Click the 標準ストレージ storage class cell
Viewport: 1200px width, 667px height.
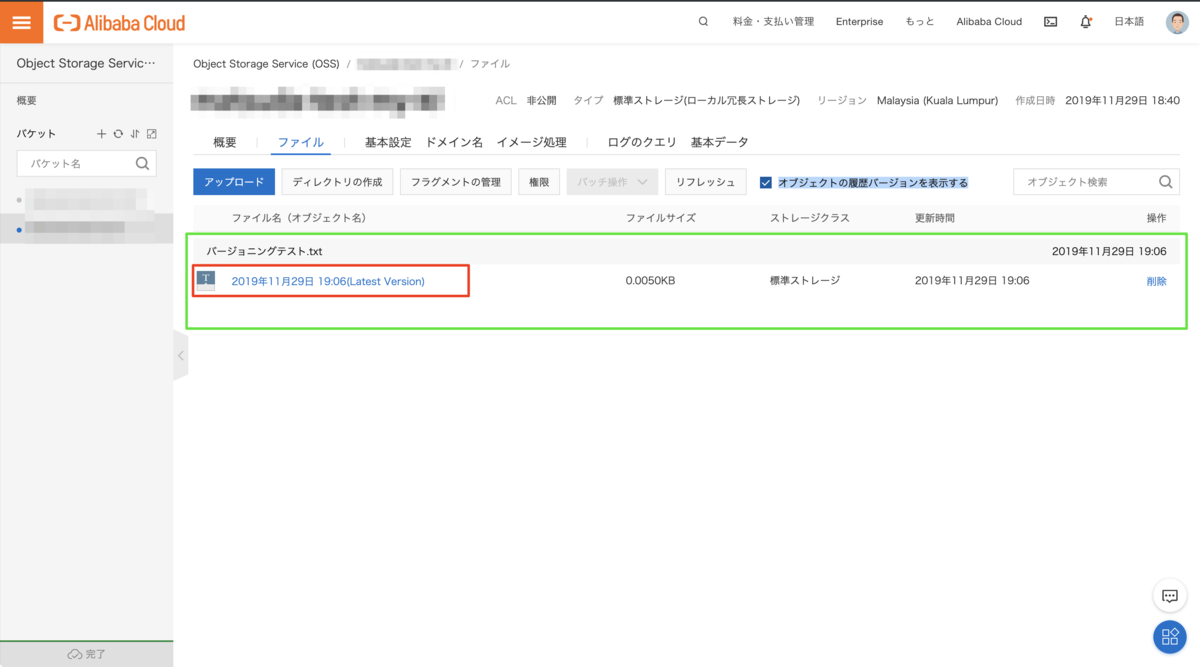805,281
